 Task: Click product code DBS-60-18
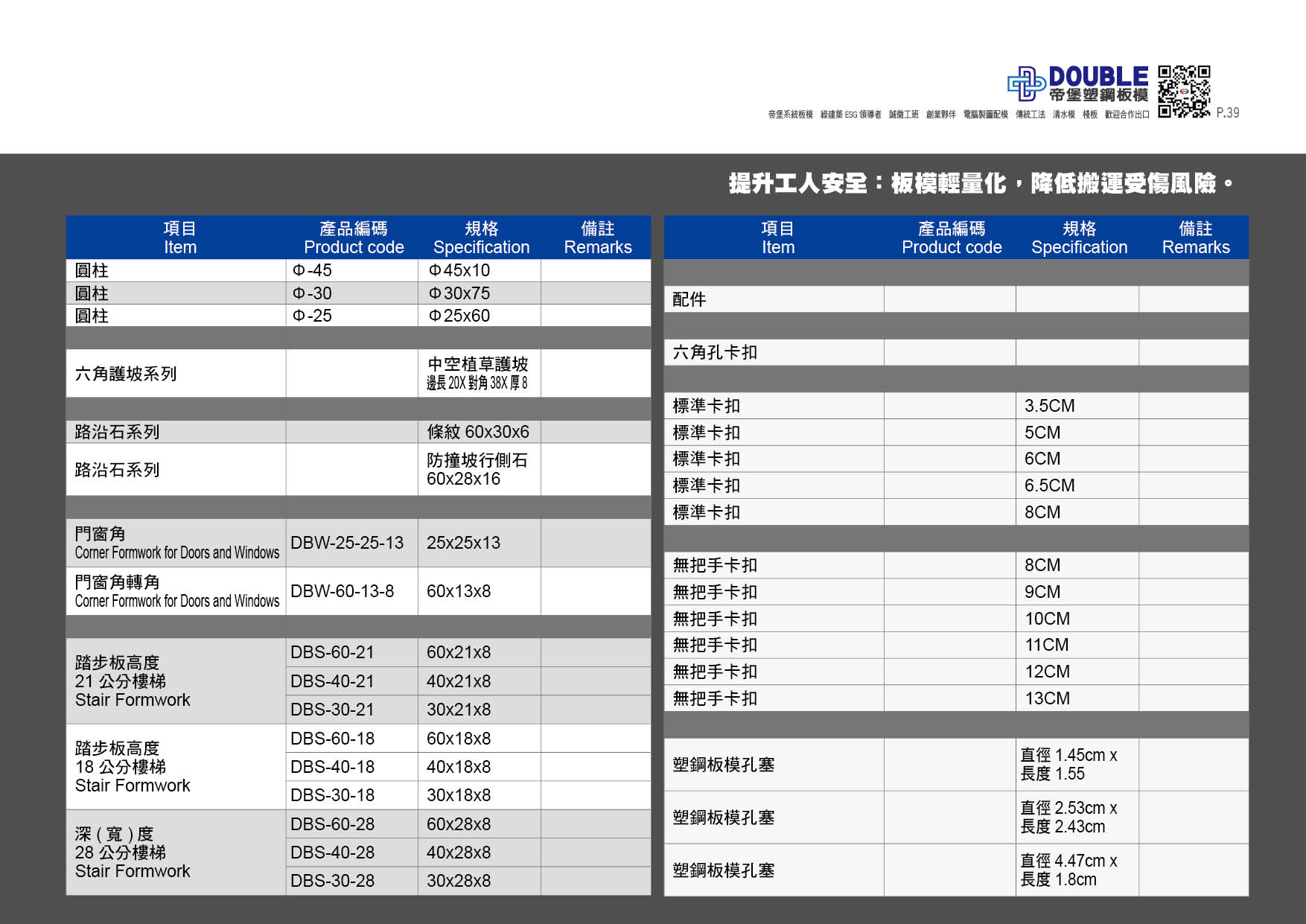point(333,739)
